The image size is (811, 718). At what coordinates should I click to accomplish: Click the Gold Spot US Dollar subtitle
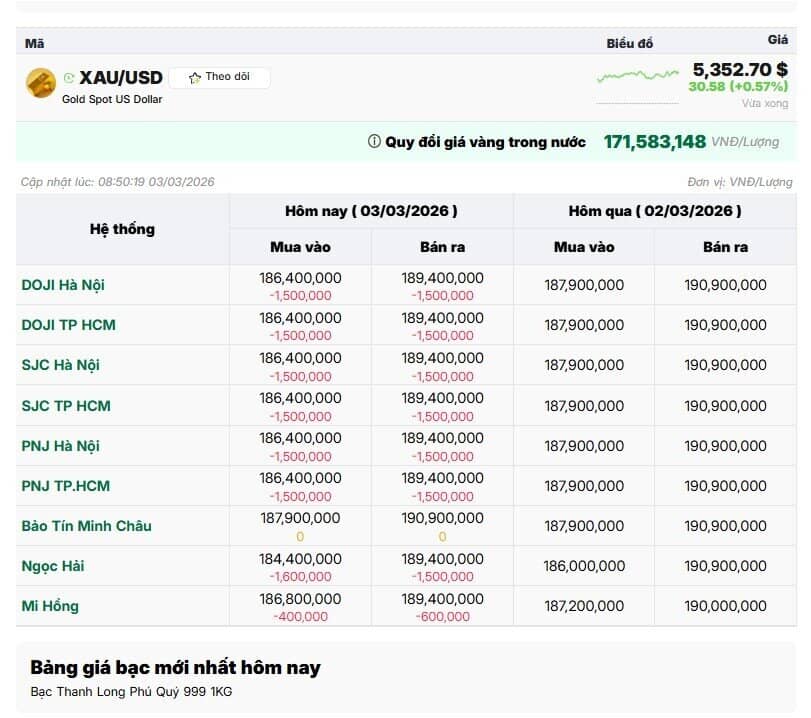pos(112,99)
